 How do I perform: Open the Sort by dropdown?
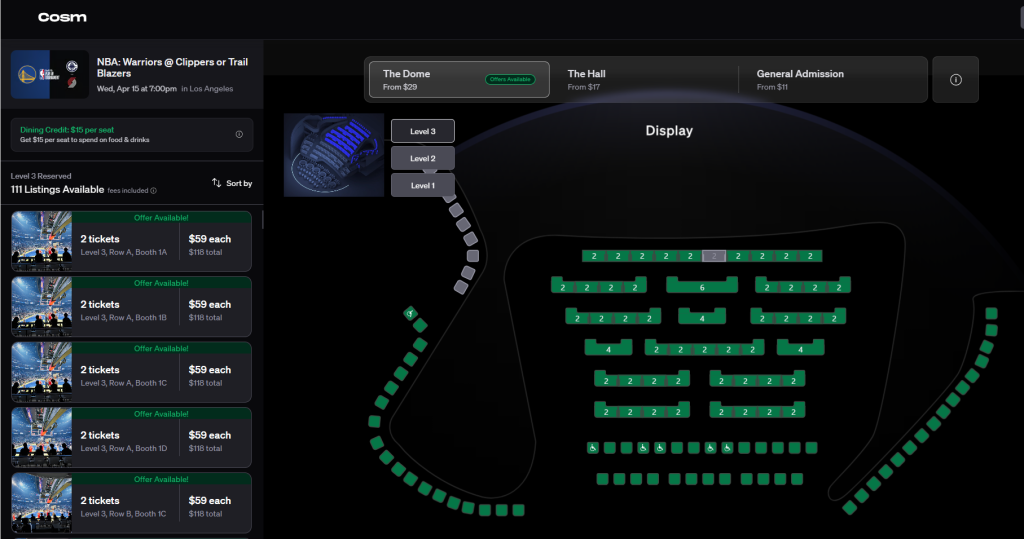(232, 183)
